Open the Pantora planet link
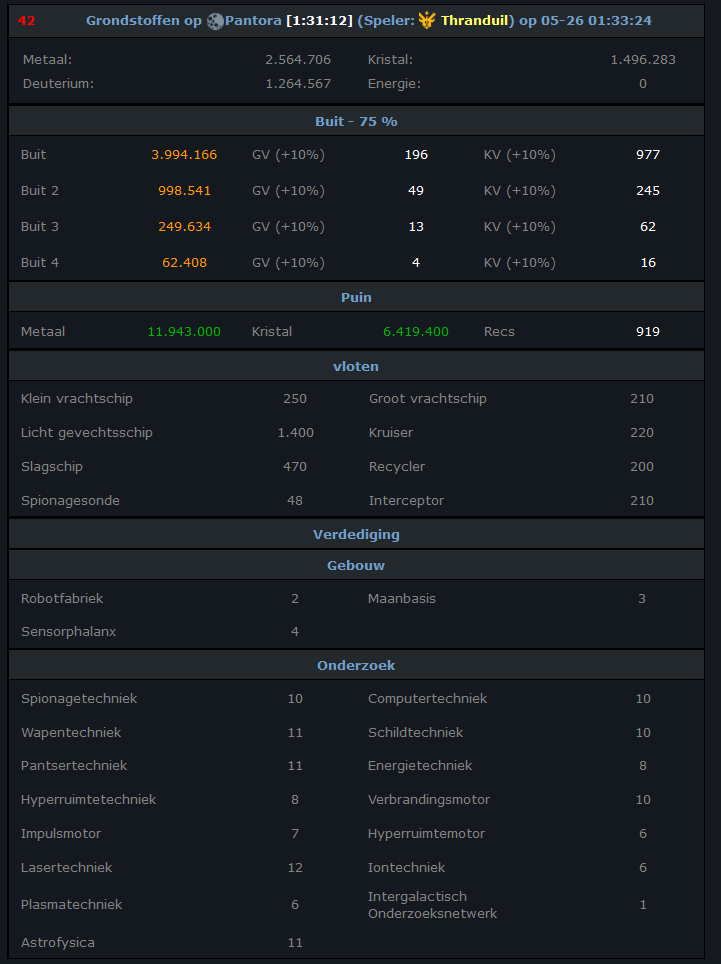 coord(253,20)
